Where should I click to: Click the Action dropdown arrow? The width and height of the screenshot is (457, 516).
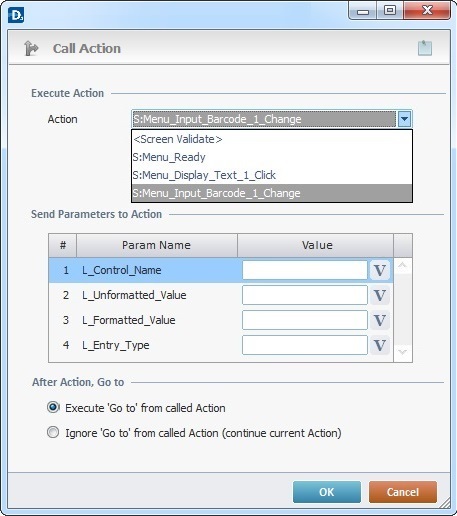[404, 119]
